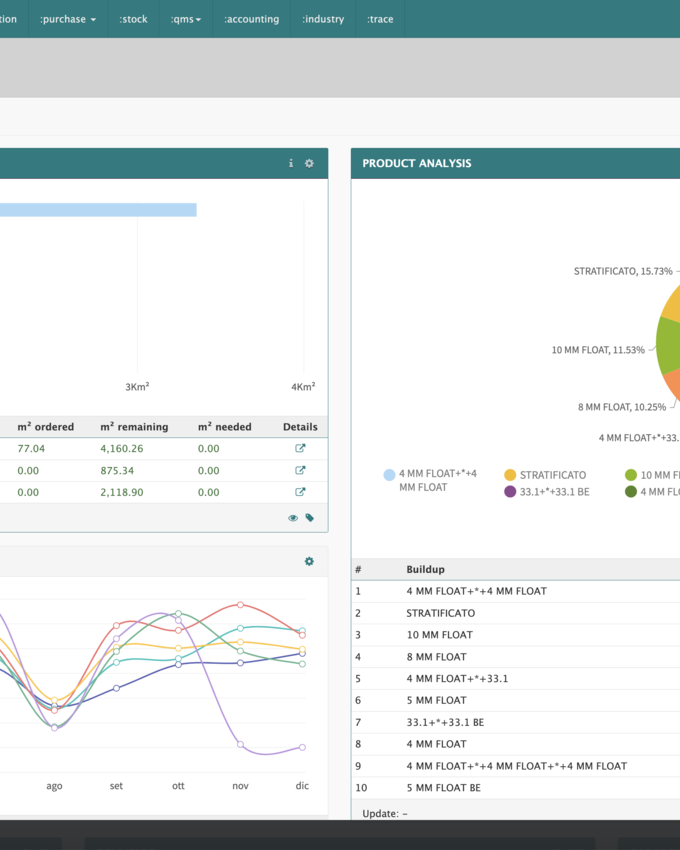Open settings gear in top-left panel header

click(x=309, y=163)
